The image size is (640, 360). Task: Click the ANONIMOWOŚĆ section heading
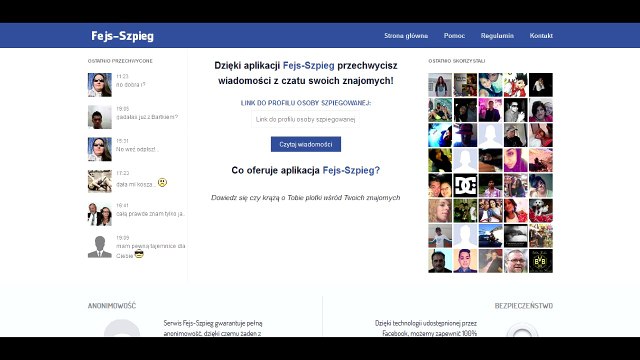[112, 306]
